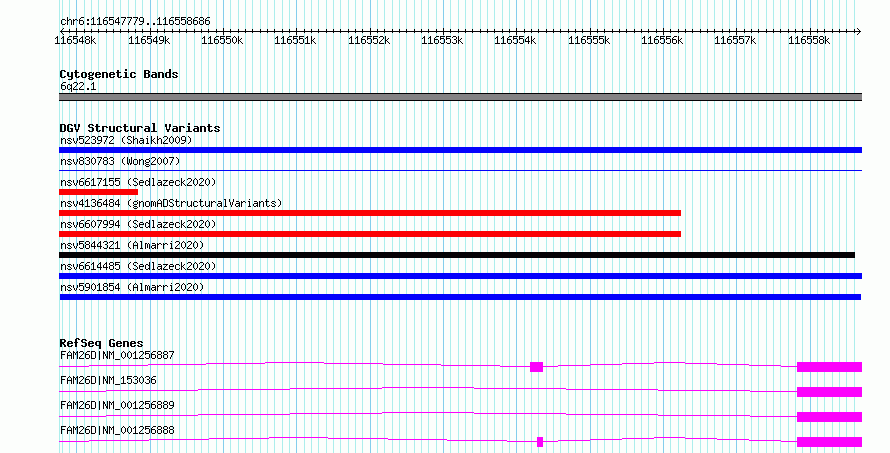Select the red nsv4136484 variant bar
This screenshot has height=453, width=890.
(370, 213)
